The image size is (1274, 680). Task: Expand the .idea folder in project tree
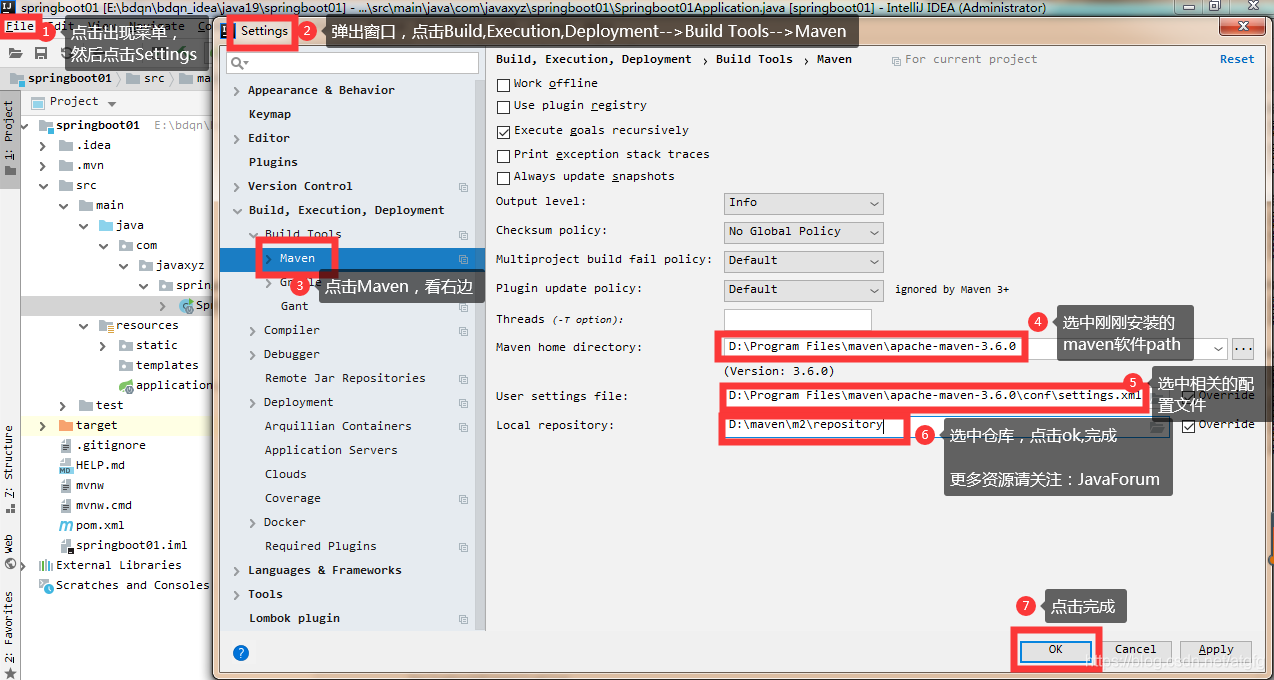click(x=43, y=145)
